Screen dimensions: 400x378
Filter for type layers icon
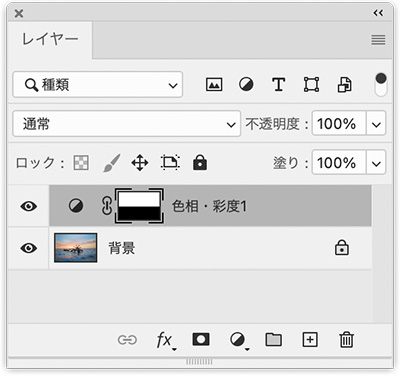click(278, 85)
